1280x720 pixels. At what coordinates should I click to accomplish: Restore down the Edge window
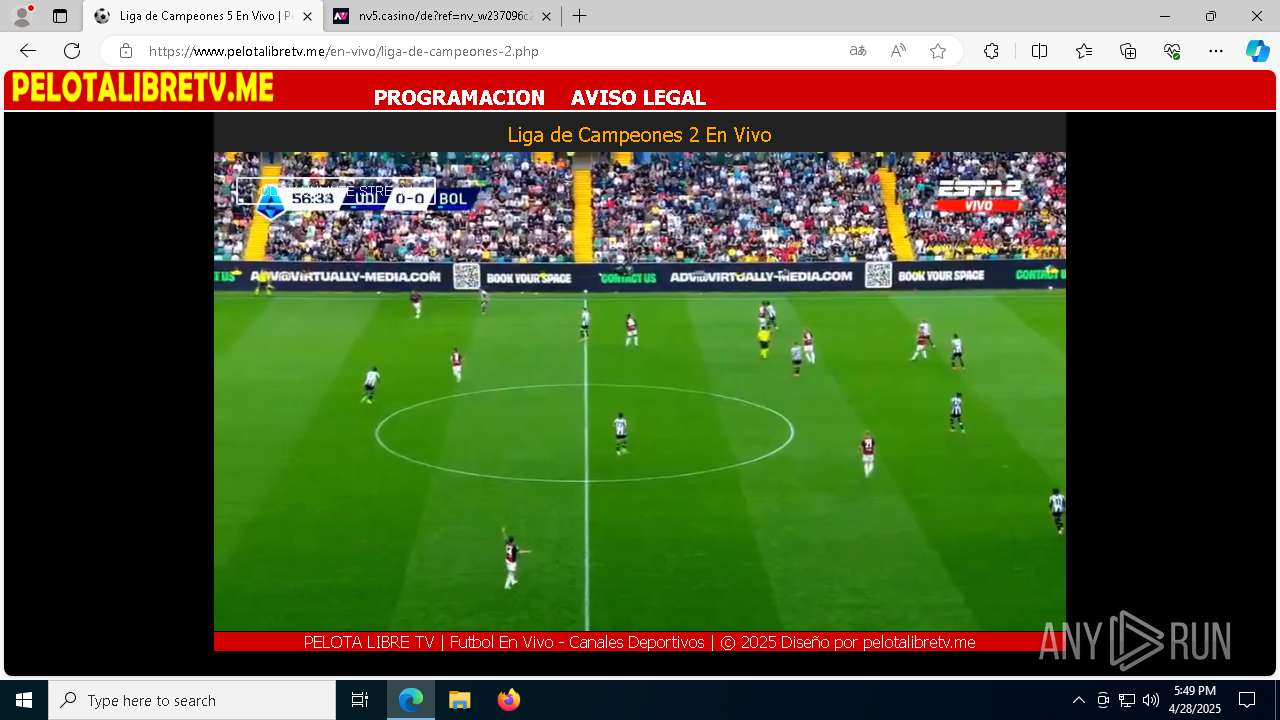point(1211,16)
